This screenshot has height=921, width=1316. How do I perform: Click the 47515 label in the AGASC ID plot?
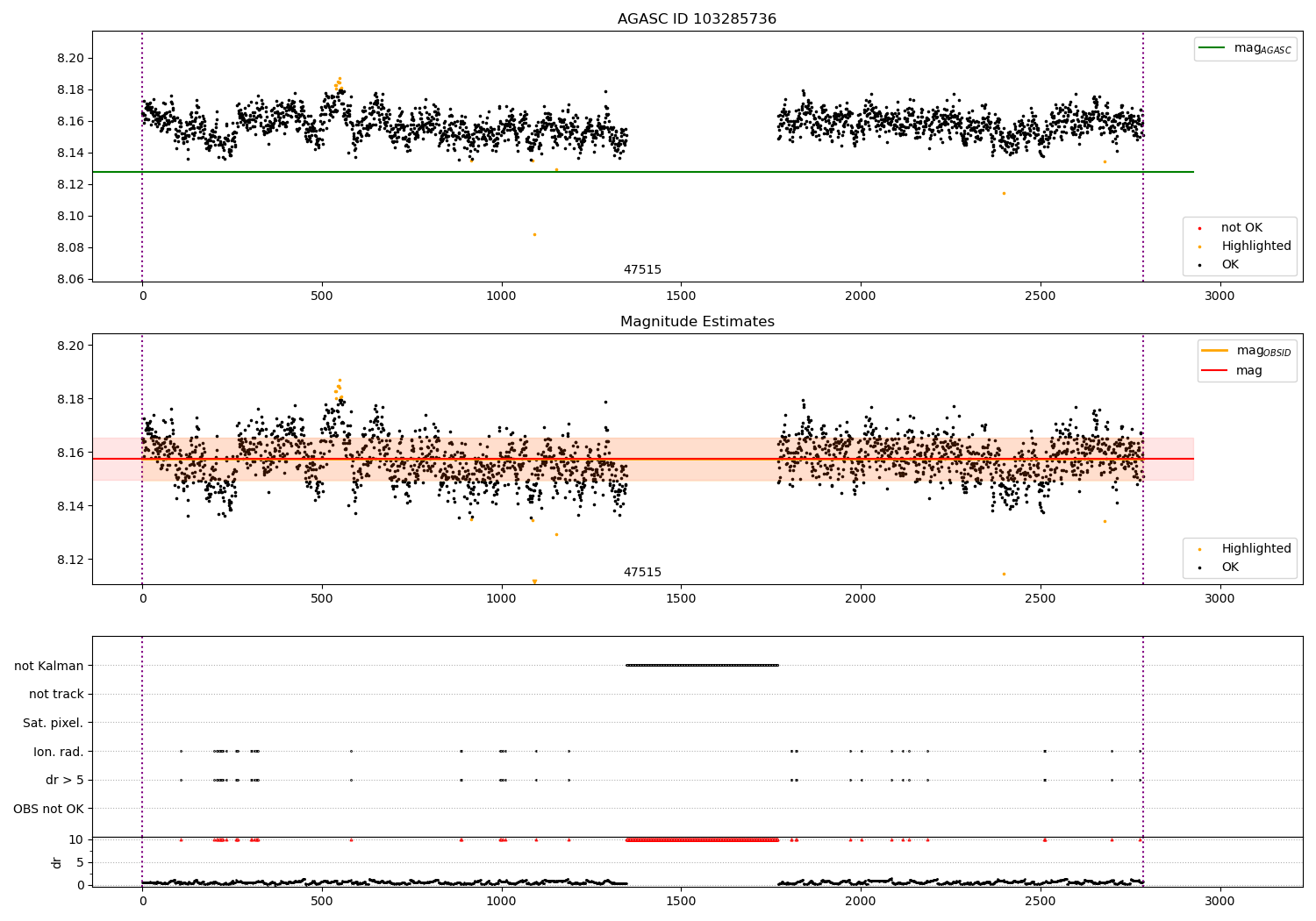click(642, 270)
